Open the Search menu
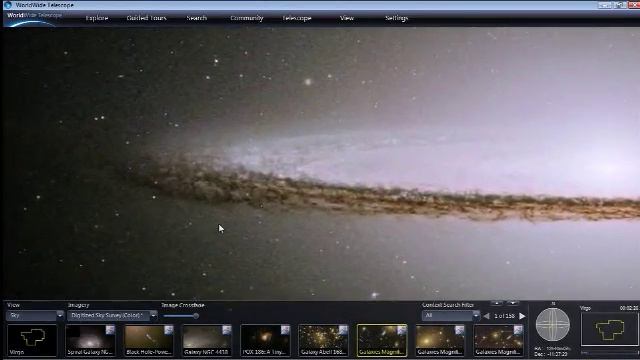The image size is (640, 360). click(197, 18)
